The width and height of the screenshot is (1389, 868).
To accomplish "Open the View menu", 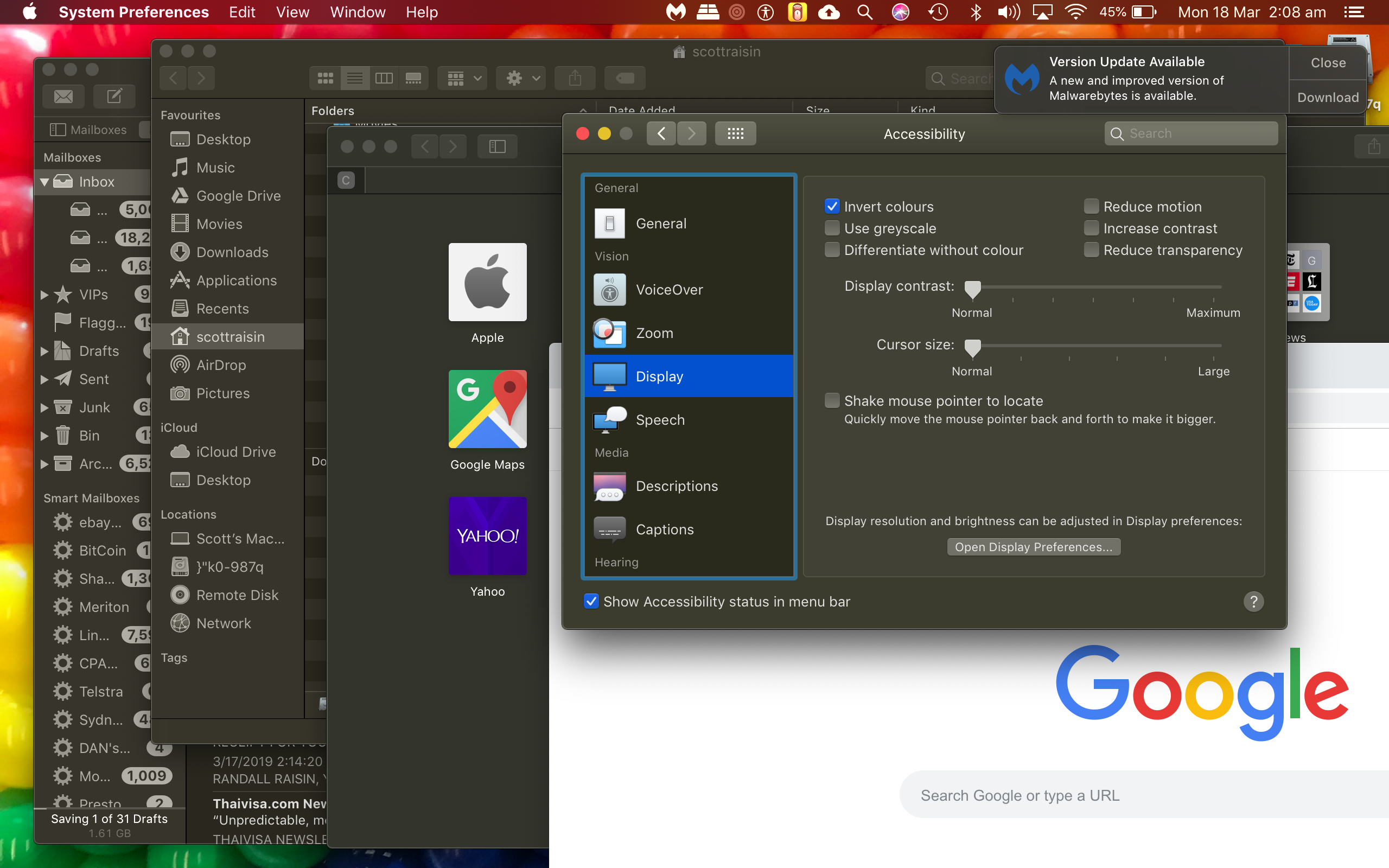I will [292, 12].
